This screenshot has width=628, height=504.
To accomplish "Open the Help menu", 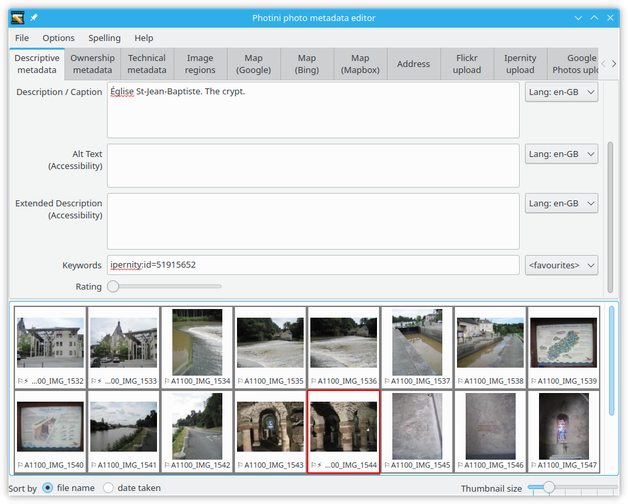I will [x=143, y=38].
